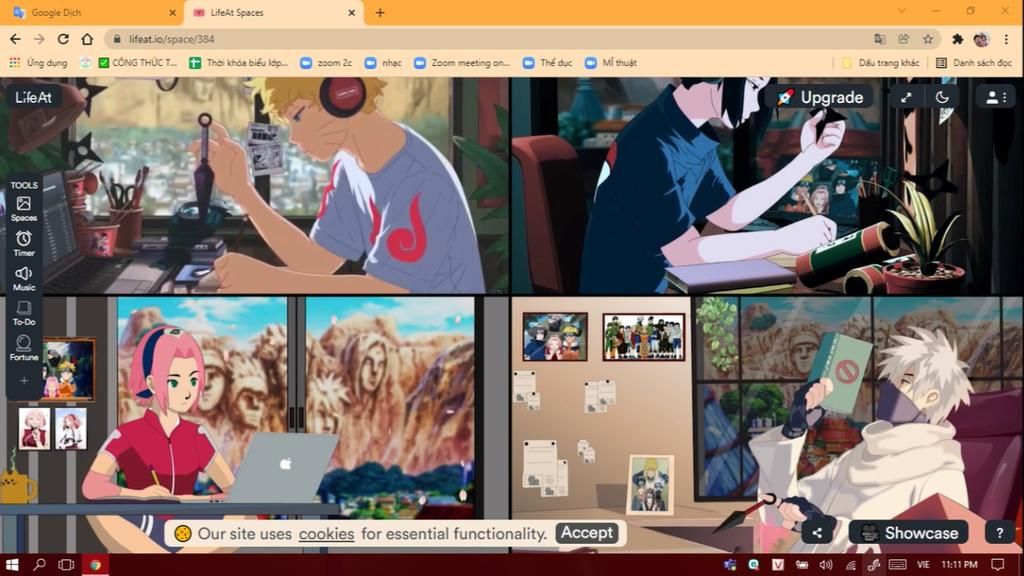The width and height of the screenshot is (1024, 576).
Task: Open the To-Do tool
Action: [24, 313]
